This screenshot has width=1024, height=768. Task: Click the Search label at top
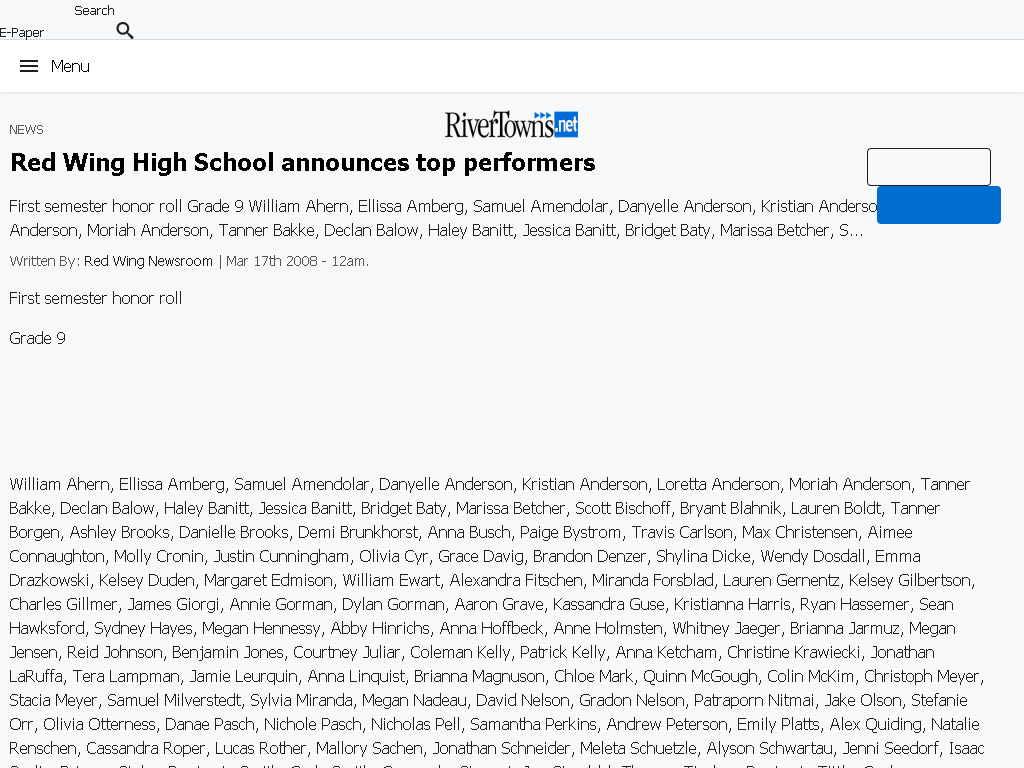point(94,10)
